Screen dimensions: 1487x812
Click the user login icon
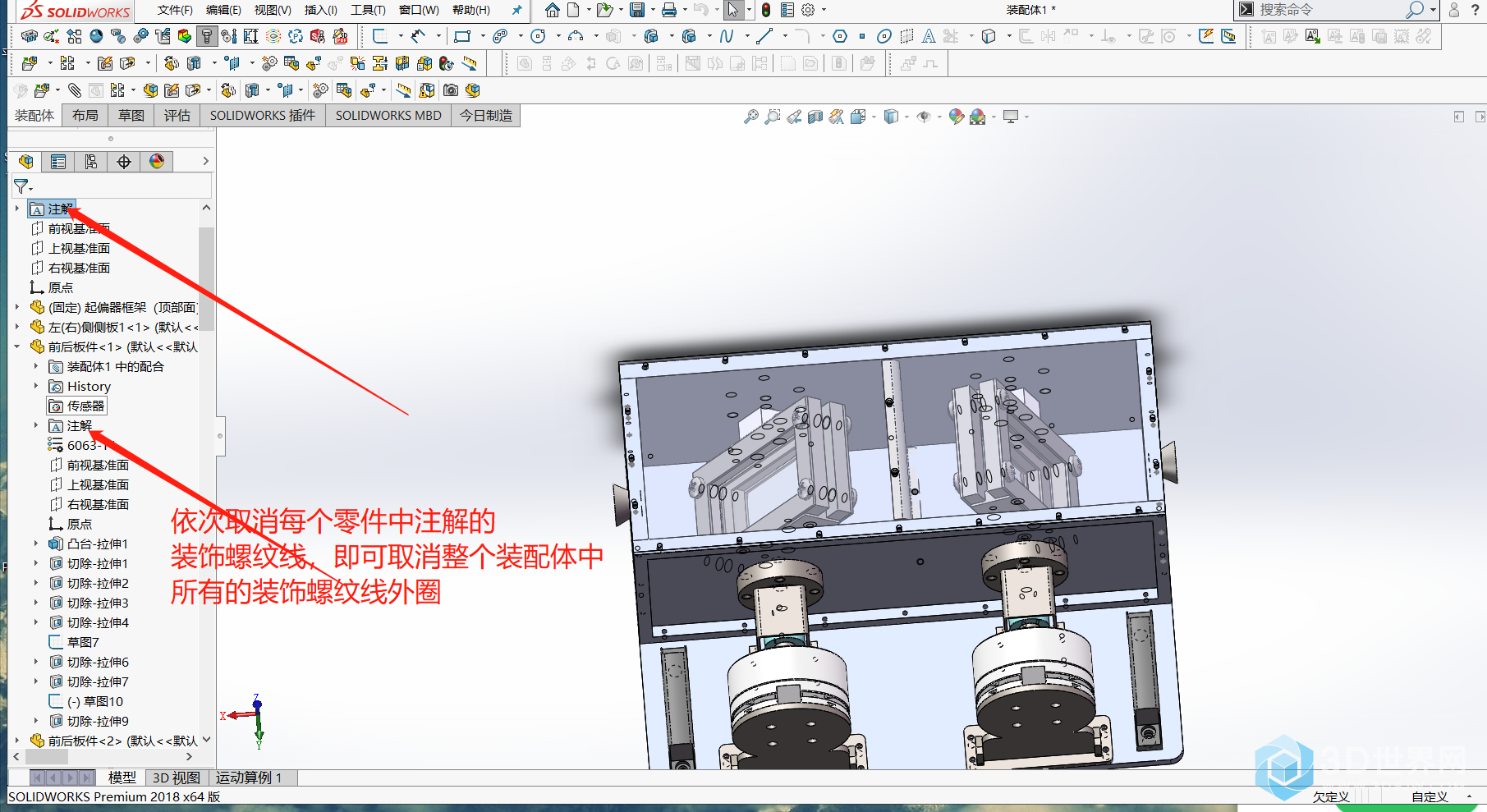click(1454, 10)
